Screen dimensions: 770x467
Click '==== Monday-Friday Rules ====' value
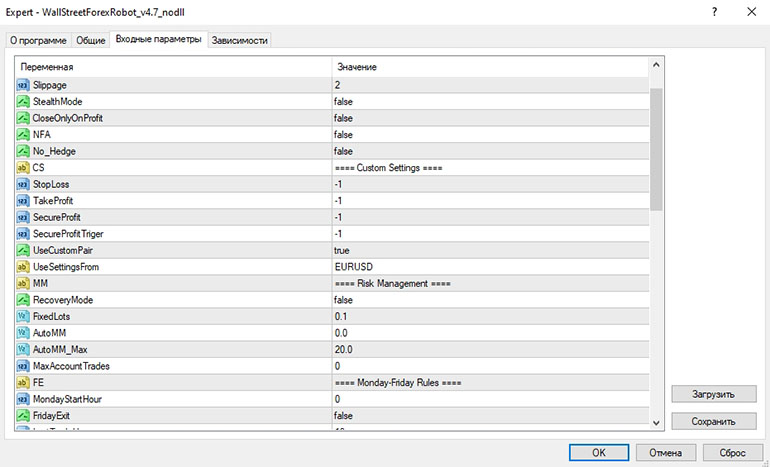398,383
